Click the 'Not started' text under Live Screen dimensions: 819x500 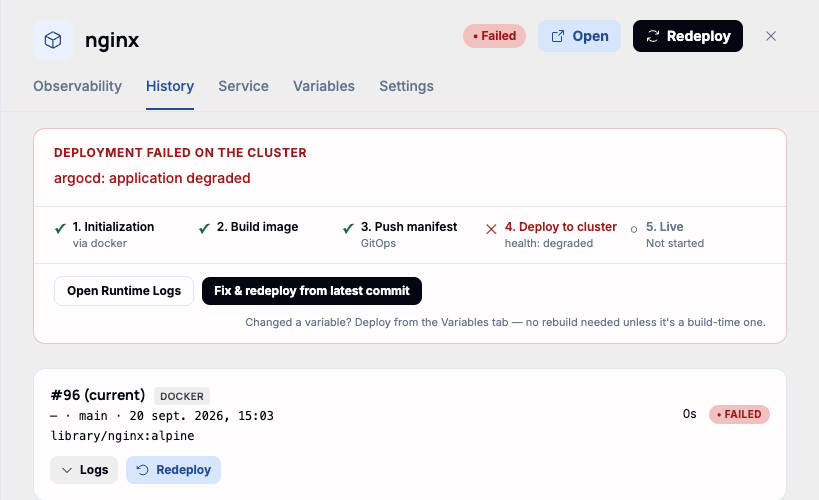675,243
